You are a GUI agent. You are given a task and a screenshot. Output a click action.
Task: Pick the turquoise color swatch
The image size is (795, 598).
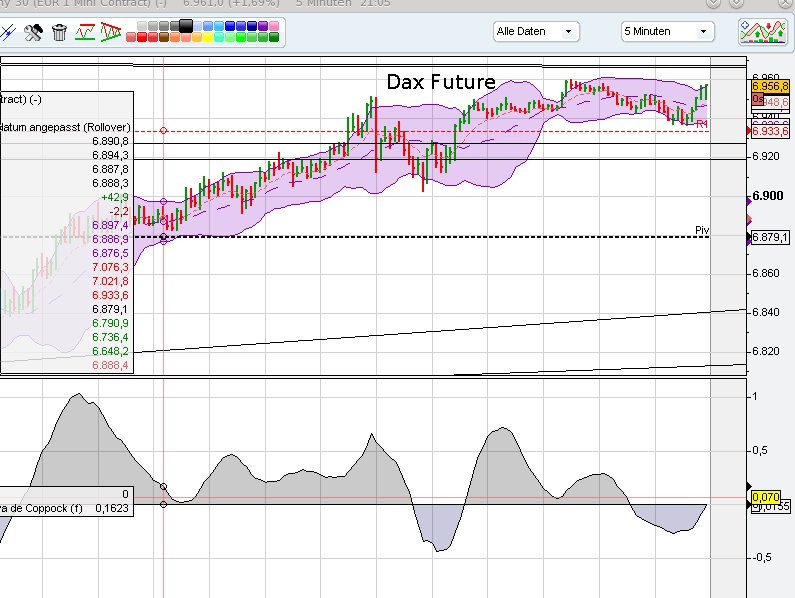point(219,37)
